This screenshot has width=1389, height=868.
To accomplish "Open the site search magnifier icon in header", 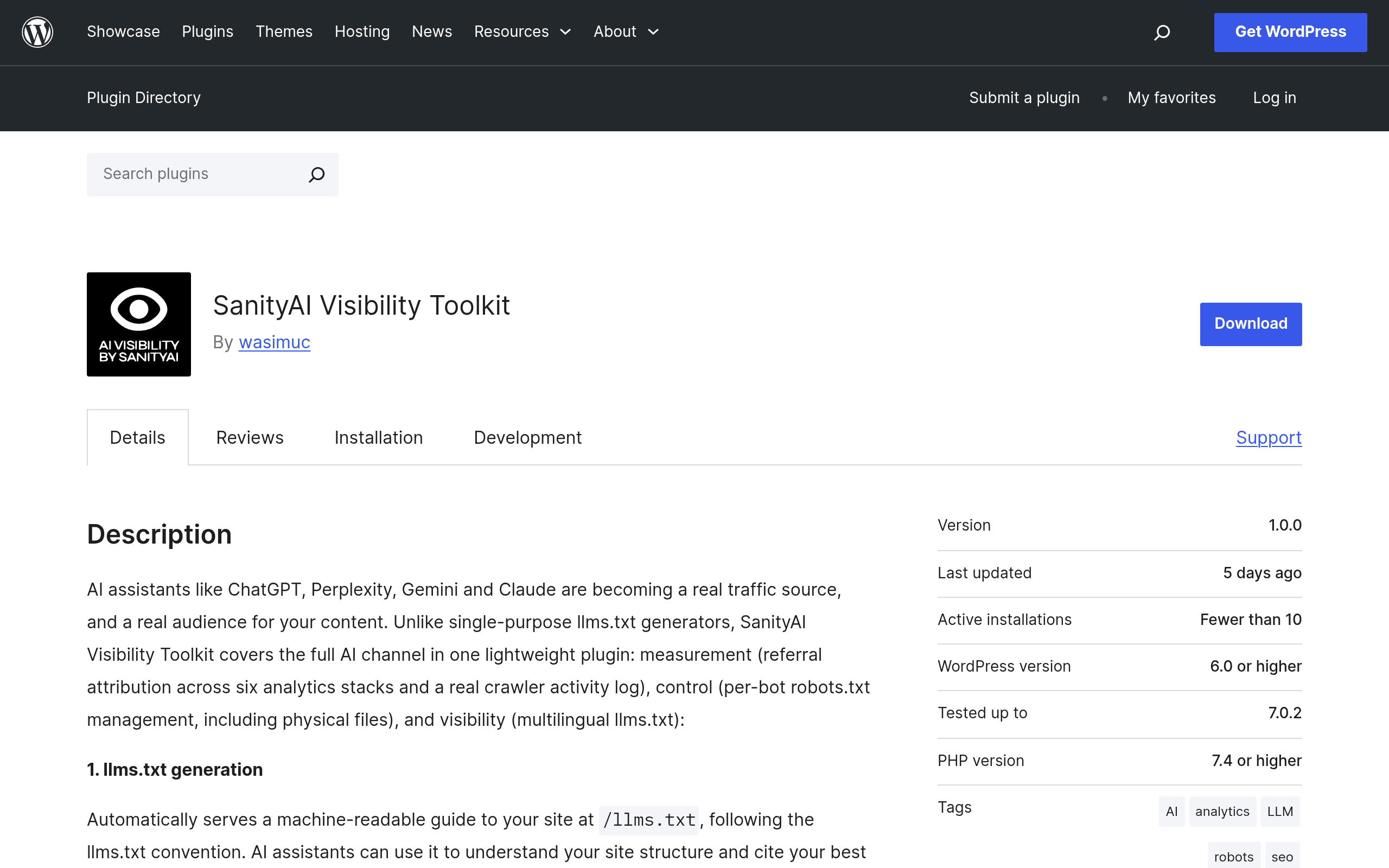I will coord(1162,32).
